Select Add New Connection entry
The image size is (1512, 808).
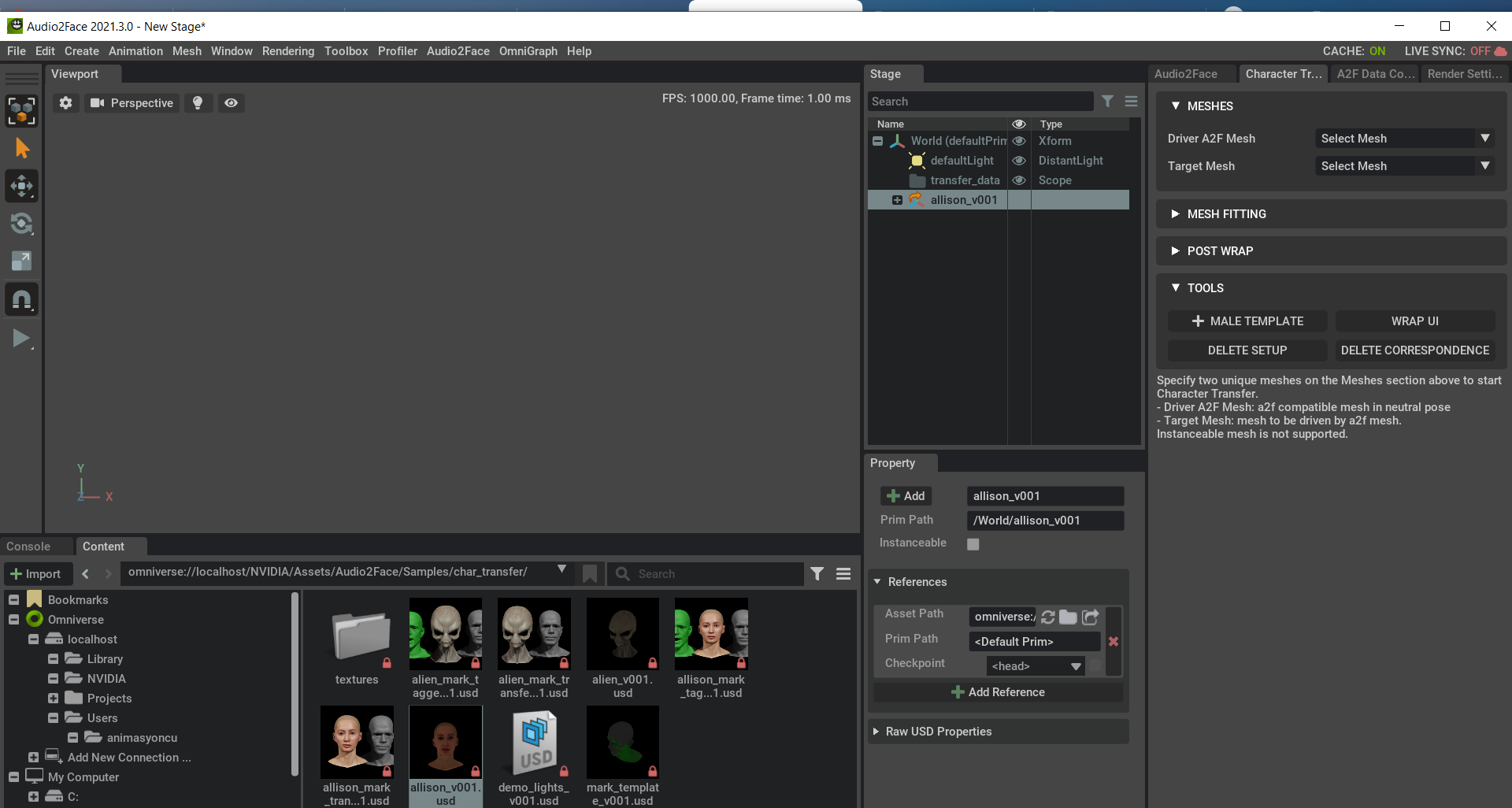129,758
